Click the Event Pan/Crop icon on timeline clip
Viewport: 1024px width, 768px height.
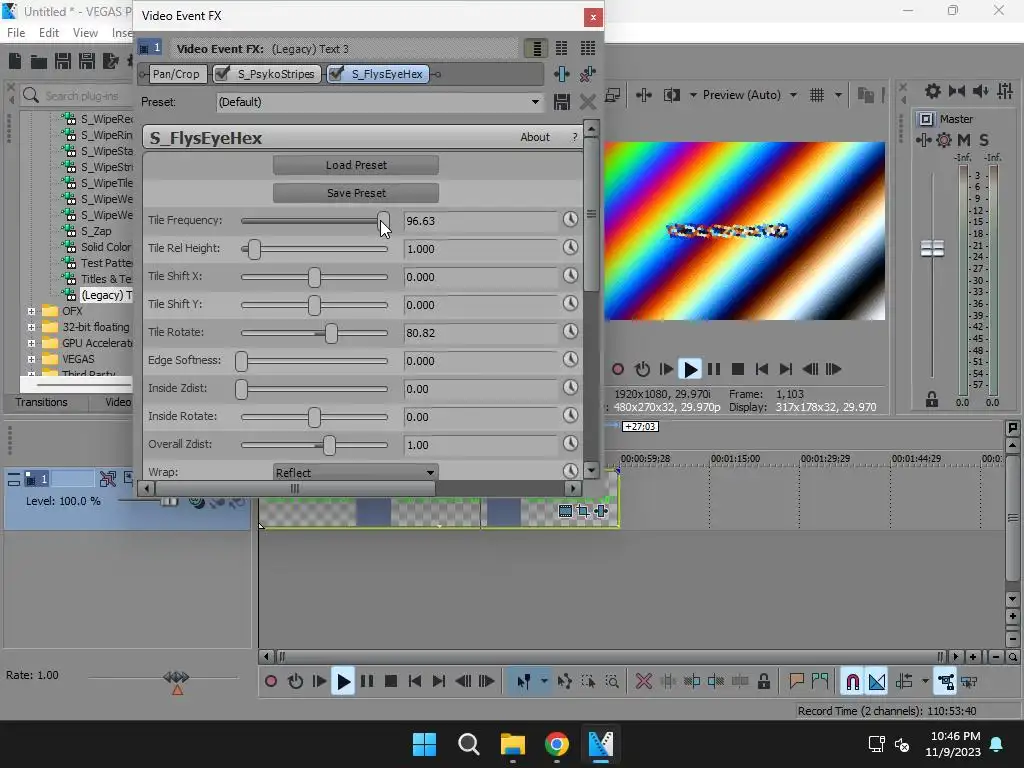pos(583,511)
